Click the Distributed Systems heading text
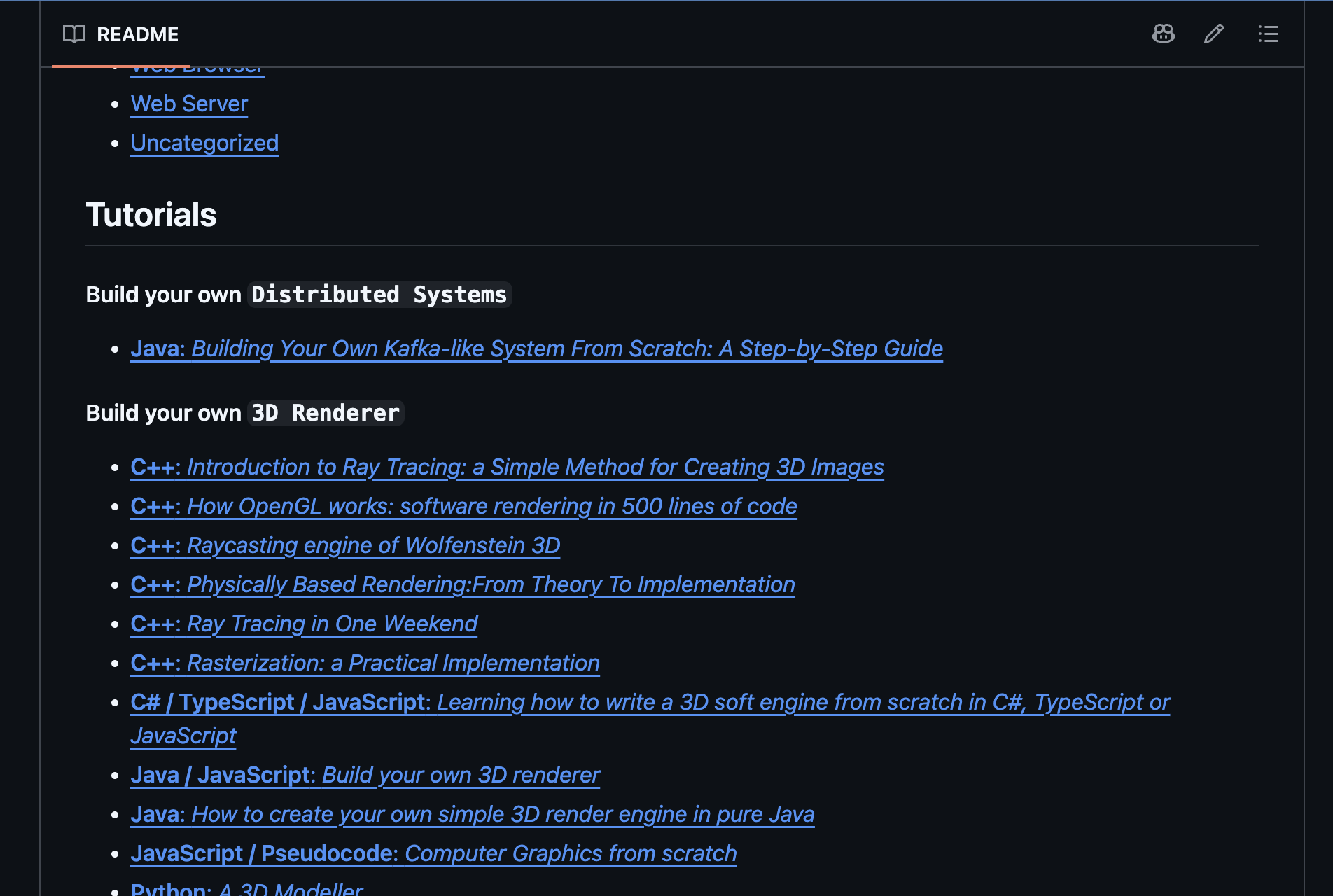1333x896 pixels. (379, 295)
